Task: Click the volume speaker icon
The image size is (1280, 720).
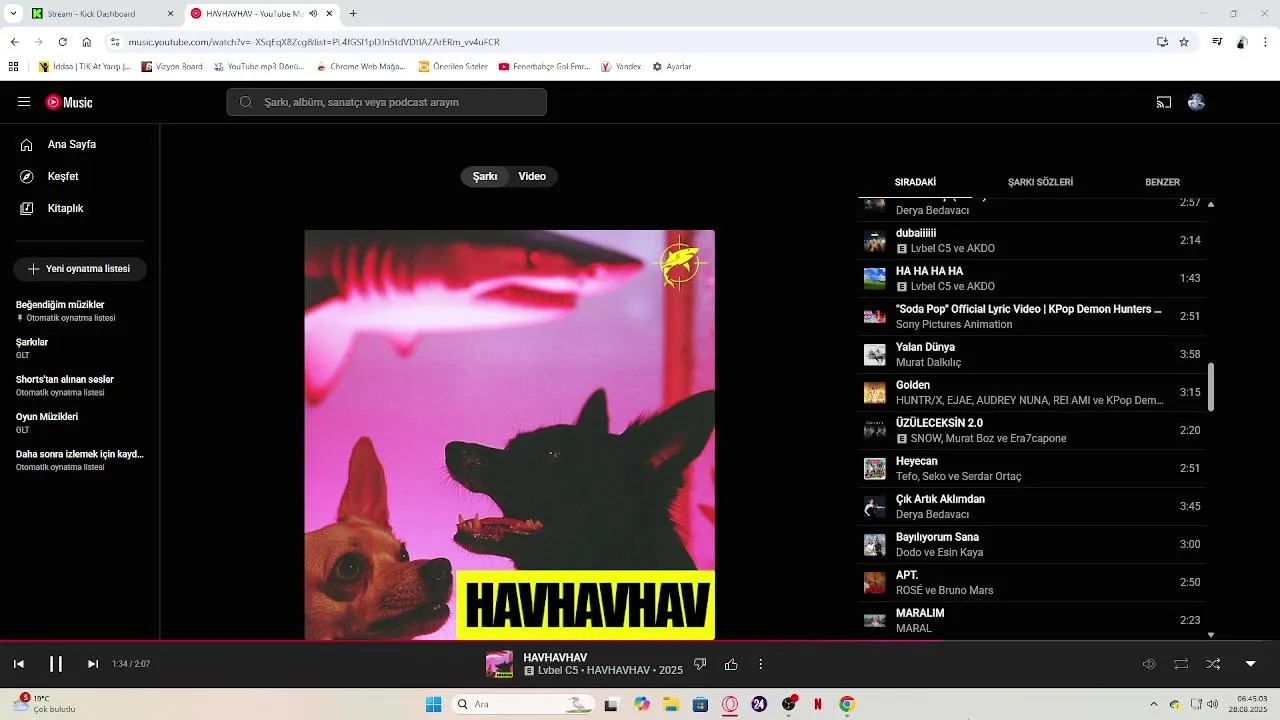Action: [1149, 664]
